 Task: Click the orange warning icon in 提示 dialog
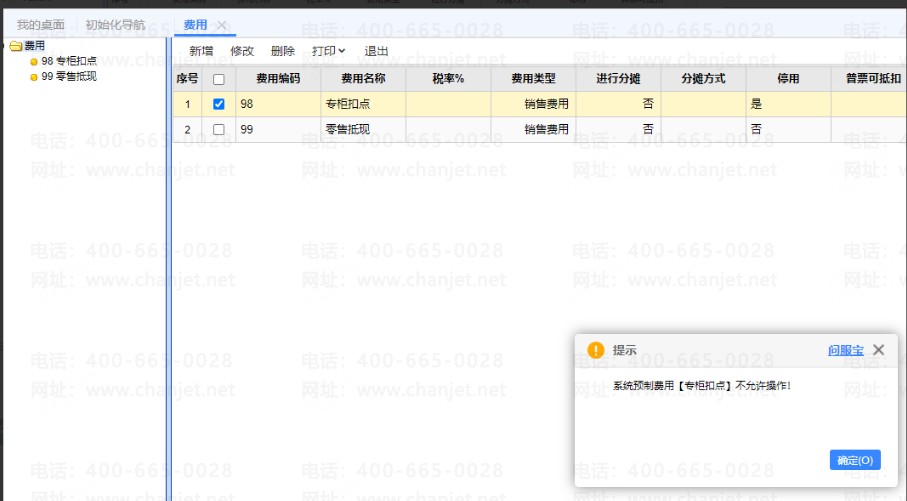[x=595, y=350]
